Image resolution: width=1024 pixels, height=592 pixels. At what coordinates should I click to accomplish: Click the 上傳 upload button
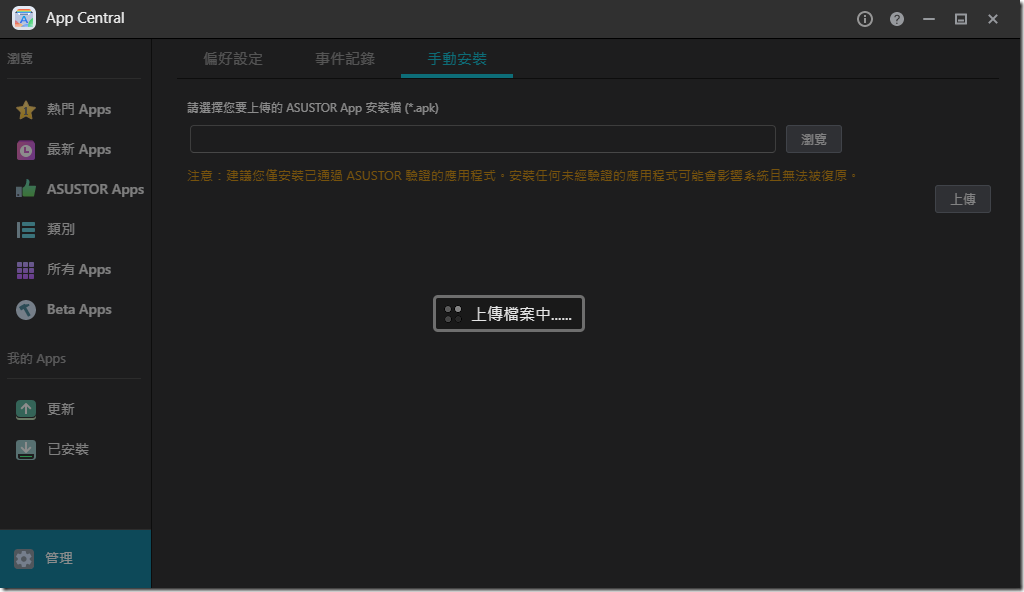click(x=963, y=199)
